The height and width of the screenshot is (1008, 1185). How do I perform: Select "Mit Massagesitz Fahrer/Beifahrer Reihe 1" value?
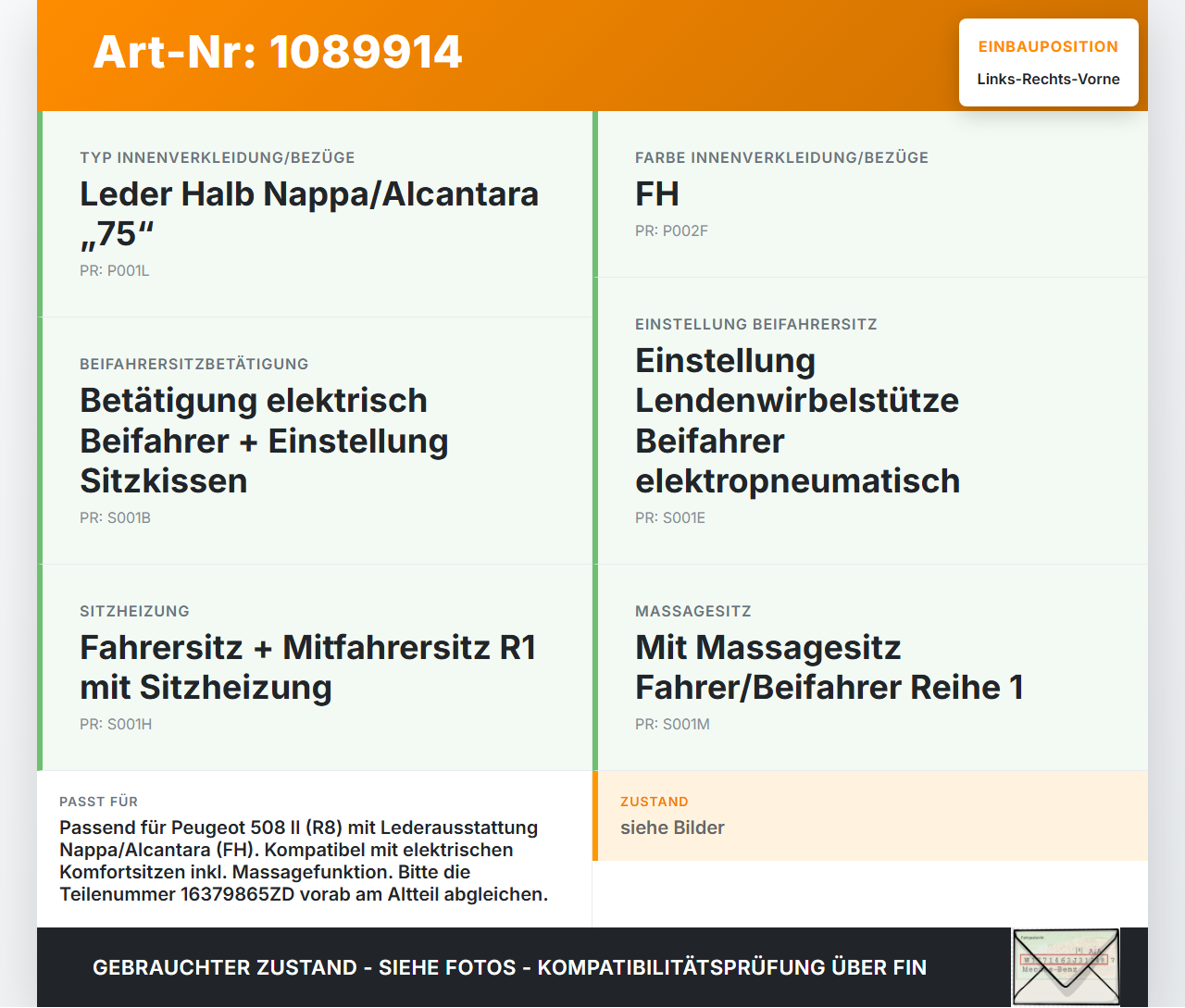pyautogui.click(x=829, y=667)
